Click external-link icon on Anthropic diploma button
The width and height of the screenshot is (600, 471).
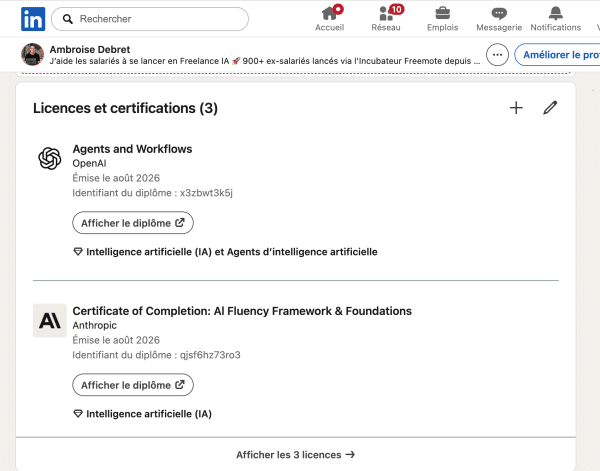(x=180, y=385)
